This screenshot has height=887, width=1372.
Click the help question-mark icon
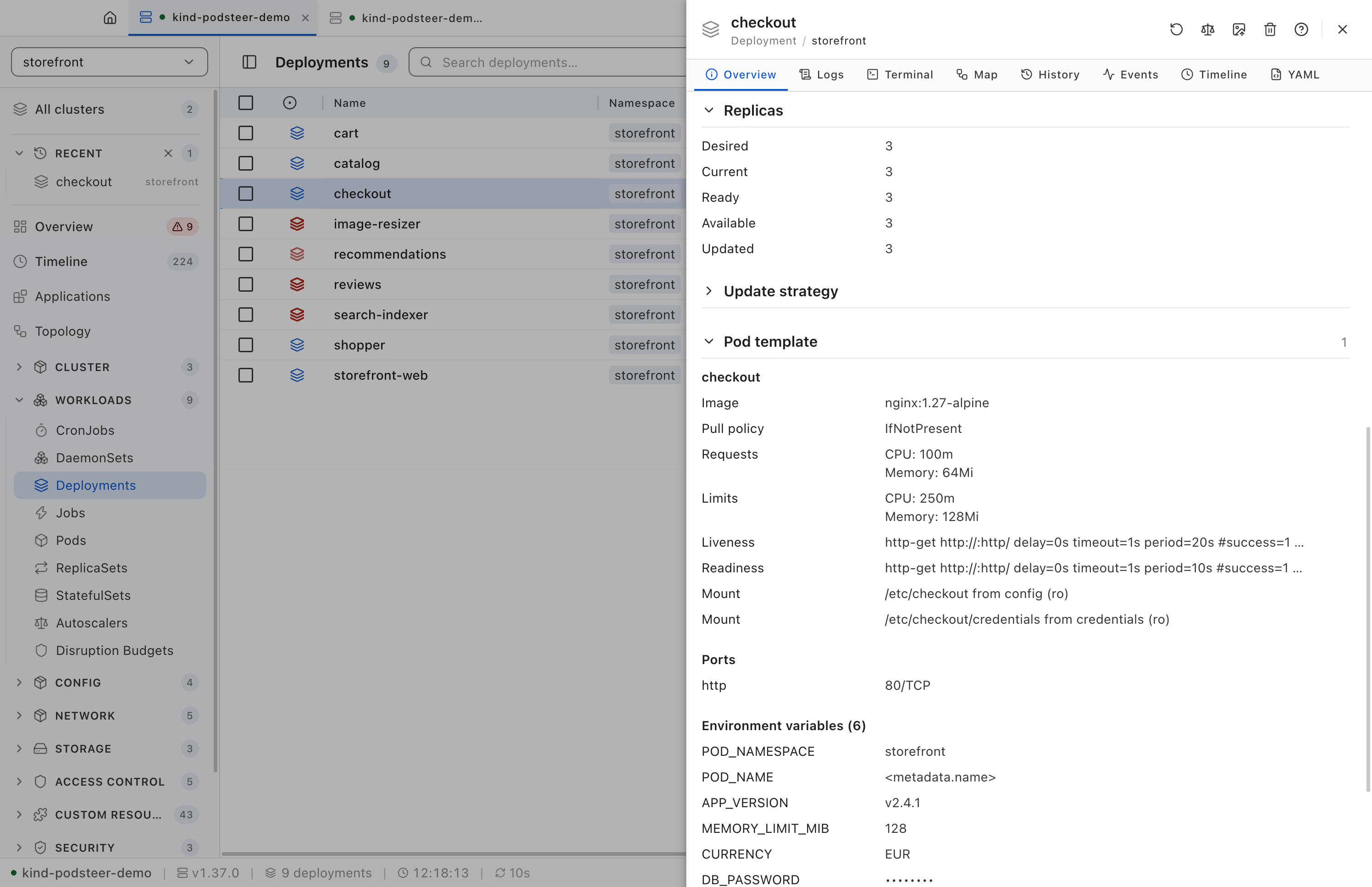point(1301,29)
